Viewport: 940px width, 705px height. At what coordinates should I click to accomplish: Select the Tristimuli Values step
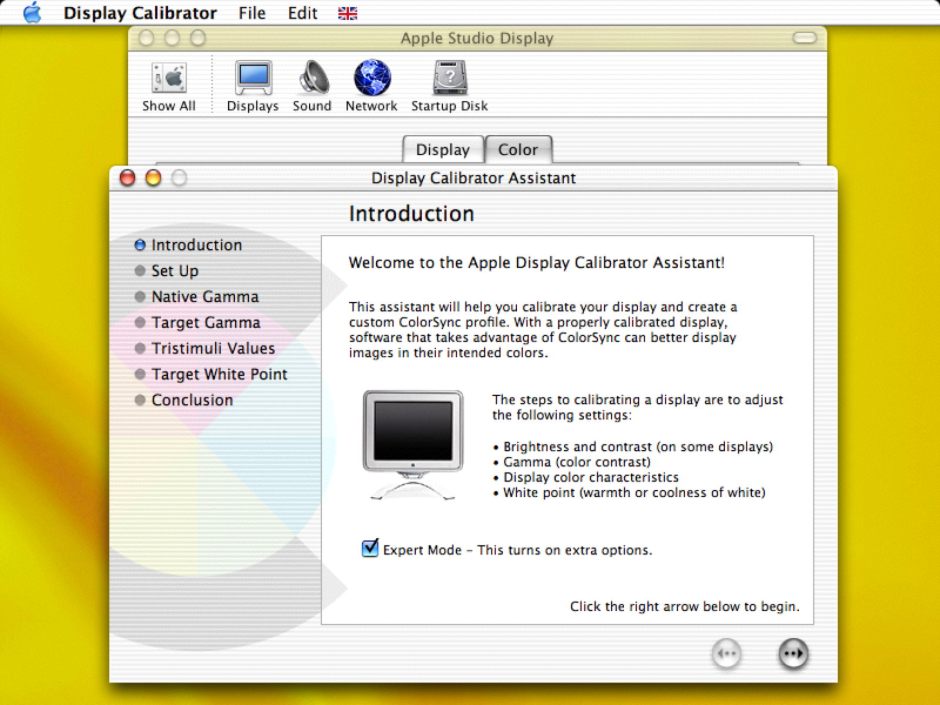(x=204, y=348)
